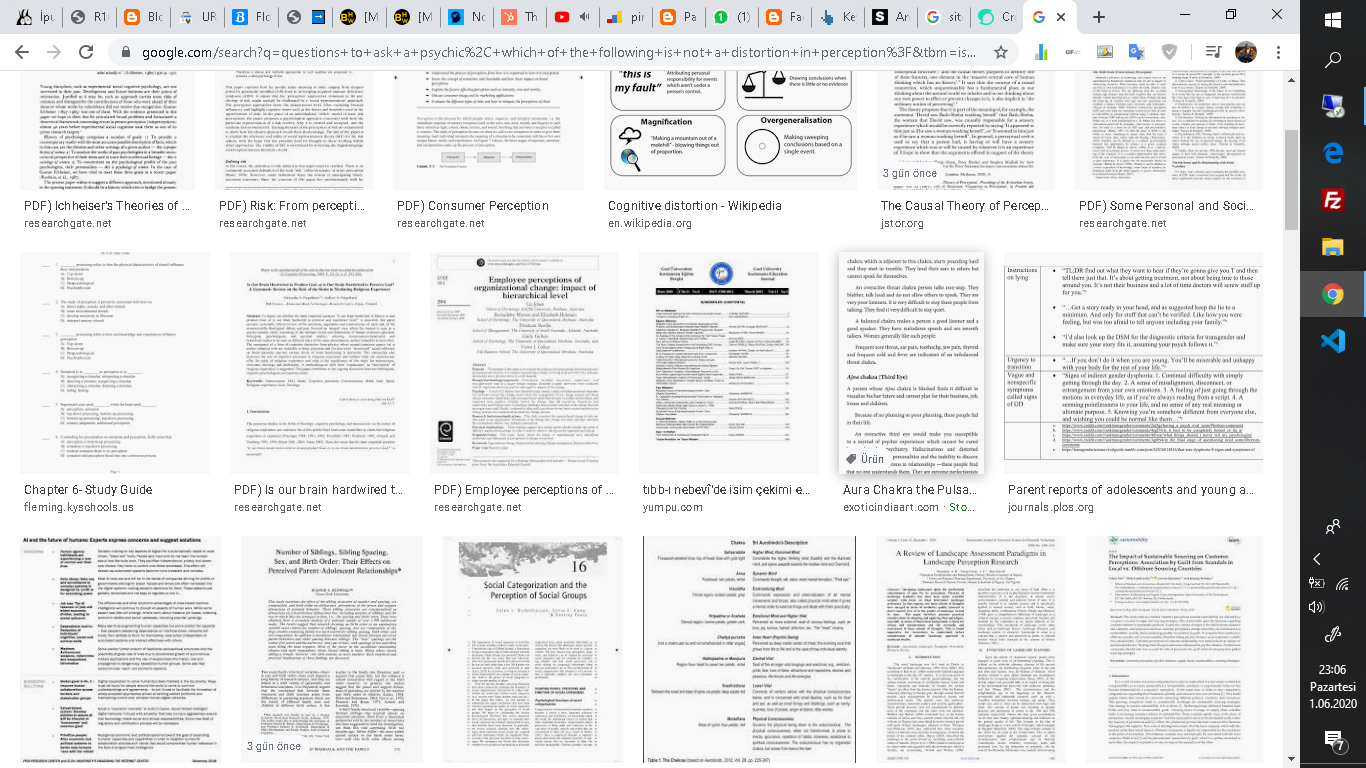The height and width of the screenshot is (768, 1366).
Task: Open the Windows Start menu
Action: coord(1333,20)
